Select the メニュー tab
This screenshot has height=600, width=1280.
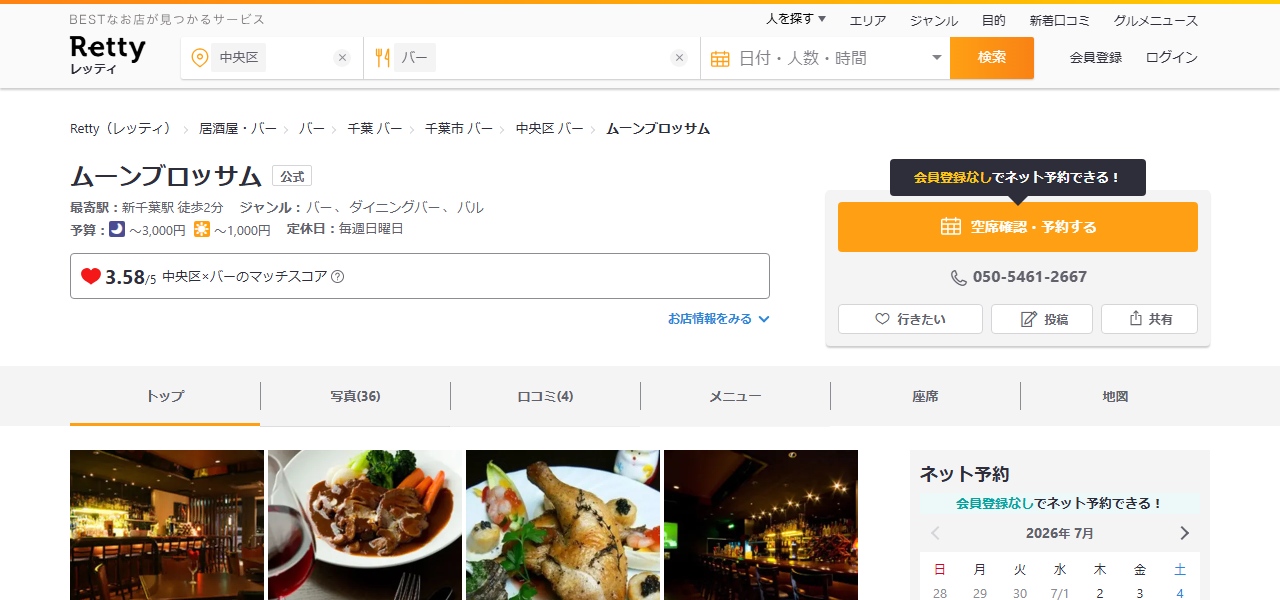point(735,396)
